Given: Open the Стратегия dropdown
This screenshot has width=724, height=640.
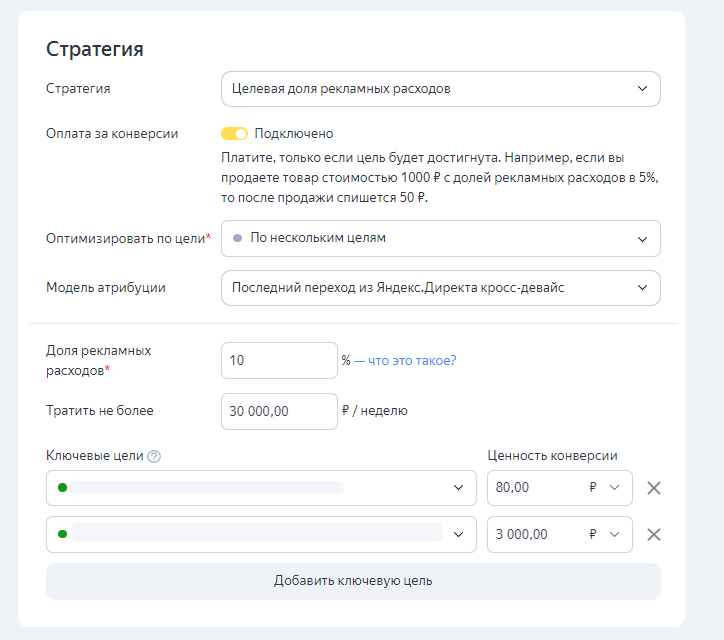Looking at the screenshot, I should 440,89.
